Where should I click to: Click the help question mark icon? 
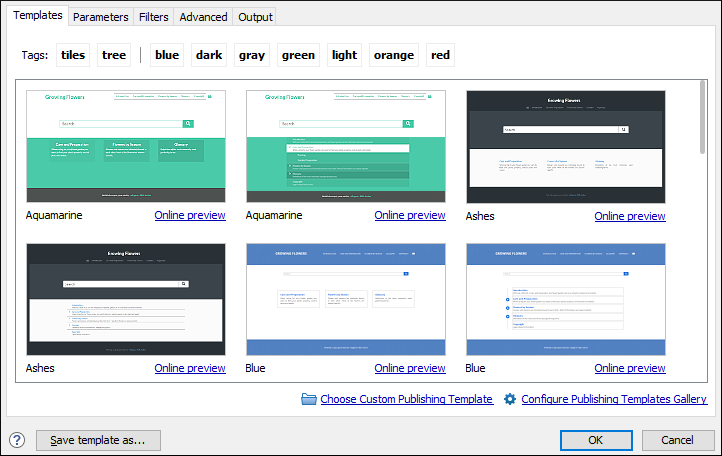pos(17,440)
